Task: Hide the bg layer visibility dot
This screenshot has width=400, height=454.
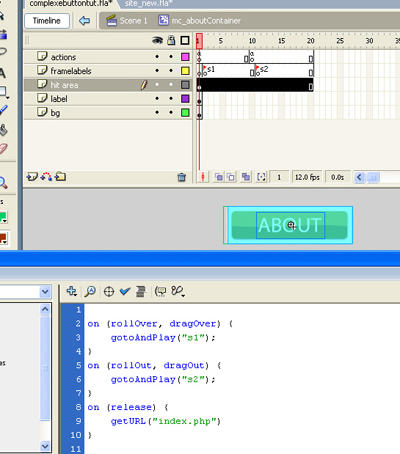Action: (157, 113)
